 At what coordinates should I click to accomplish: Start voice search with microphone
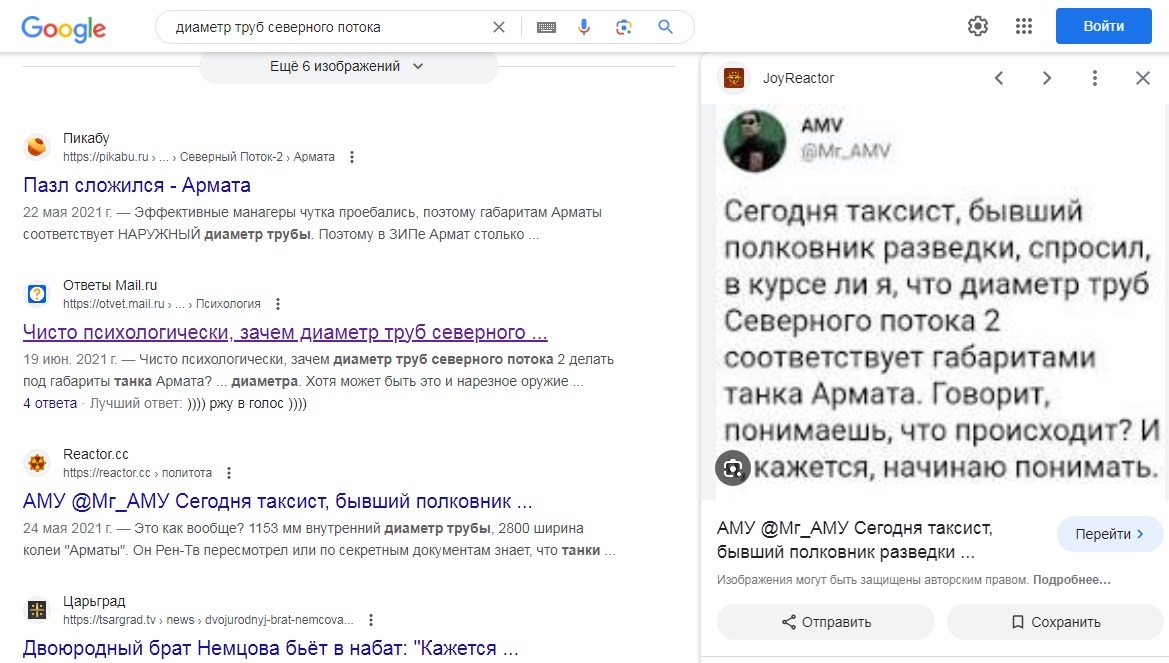coord(584,27)
